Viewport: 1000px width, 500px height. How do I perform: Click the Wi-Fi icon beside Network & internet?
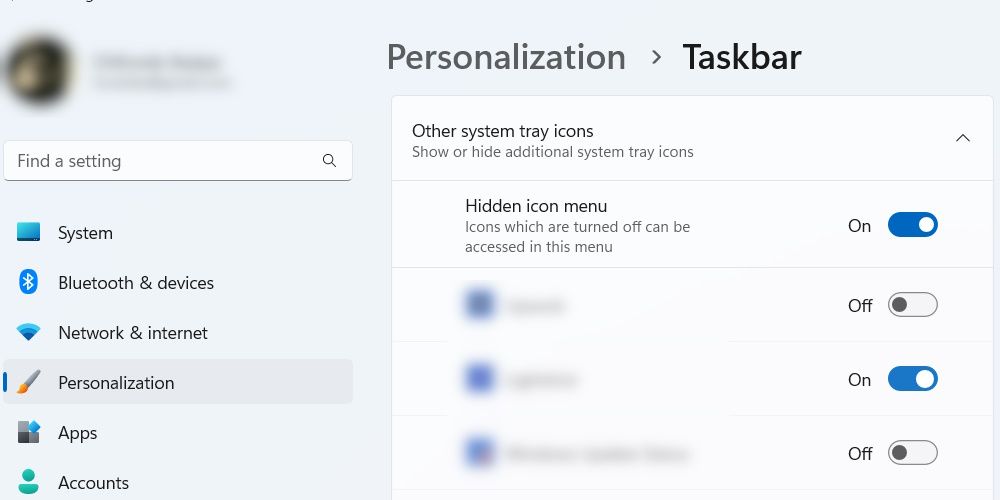(28, 333)
